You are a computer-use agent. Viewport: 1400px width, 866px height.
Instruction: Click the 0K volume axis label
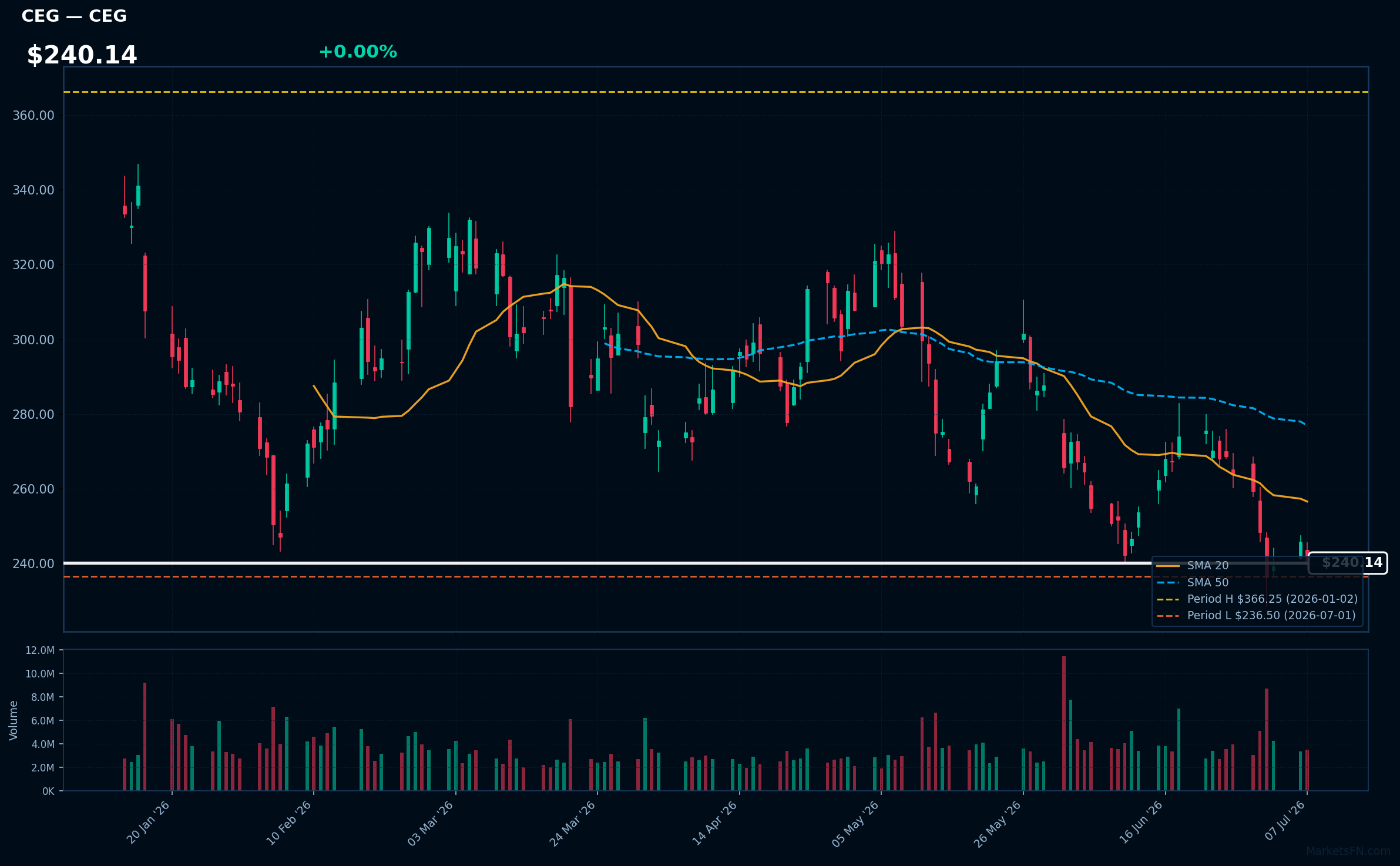pos(48,791)
